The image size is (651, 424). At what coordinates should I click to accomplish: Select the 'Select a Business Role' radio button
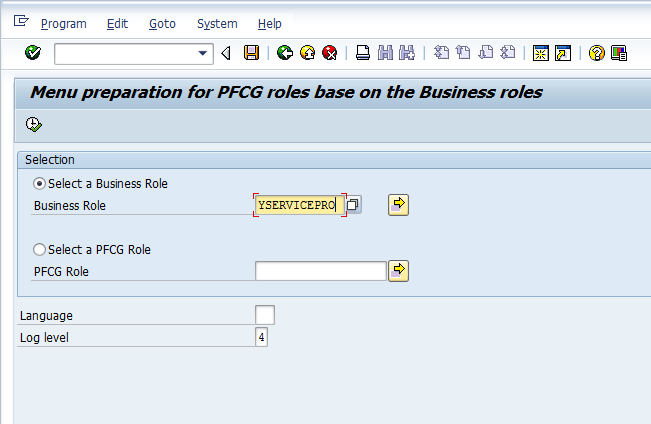[x=39, y=184]
